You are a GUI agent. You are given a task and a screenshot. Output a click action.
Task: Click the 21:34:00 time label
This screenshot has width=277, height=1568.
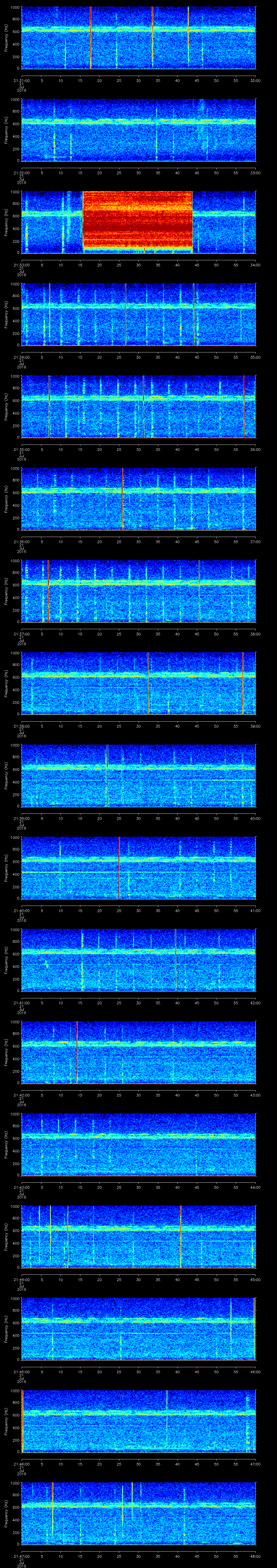[x=21, y=357]
